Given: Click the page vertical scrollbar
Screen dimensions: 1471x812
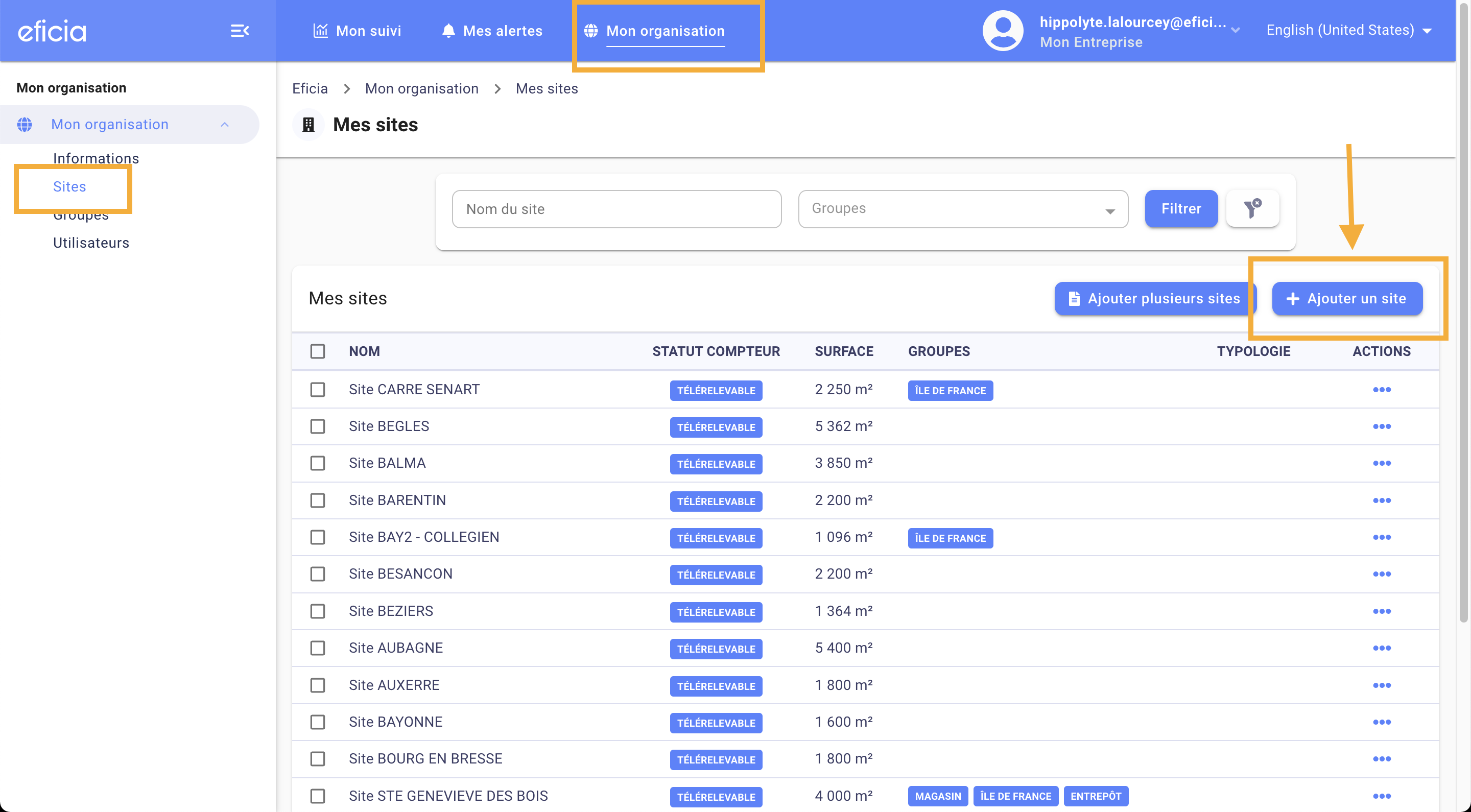Looking at the screenshot, I should coord(1463,314).
